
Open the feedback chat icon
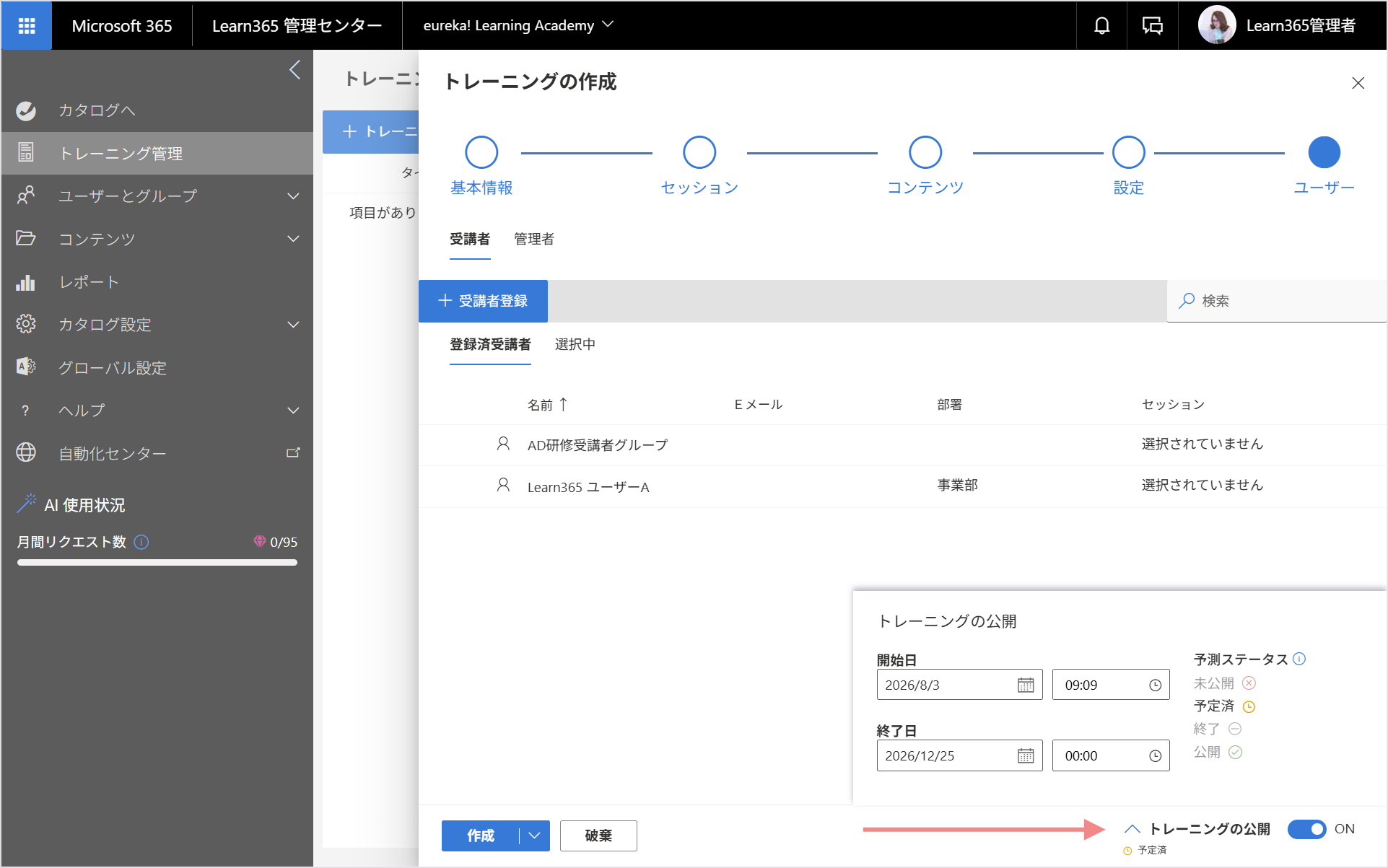(1153, 26)
